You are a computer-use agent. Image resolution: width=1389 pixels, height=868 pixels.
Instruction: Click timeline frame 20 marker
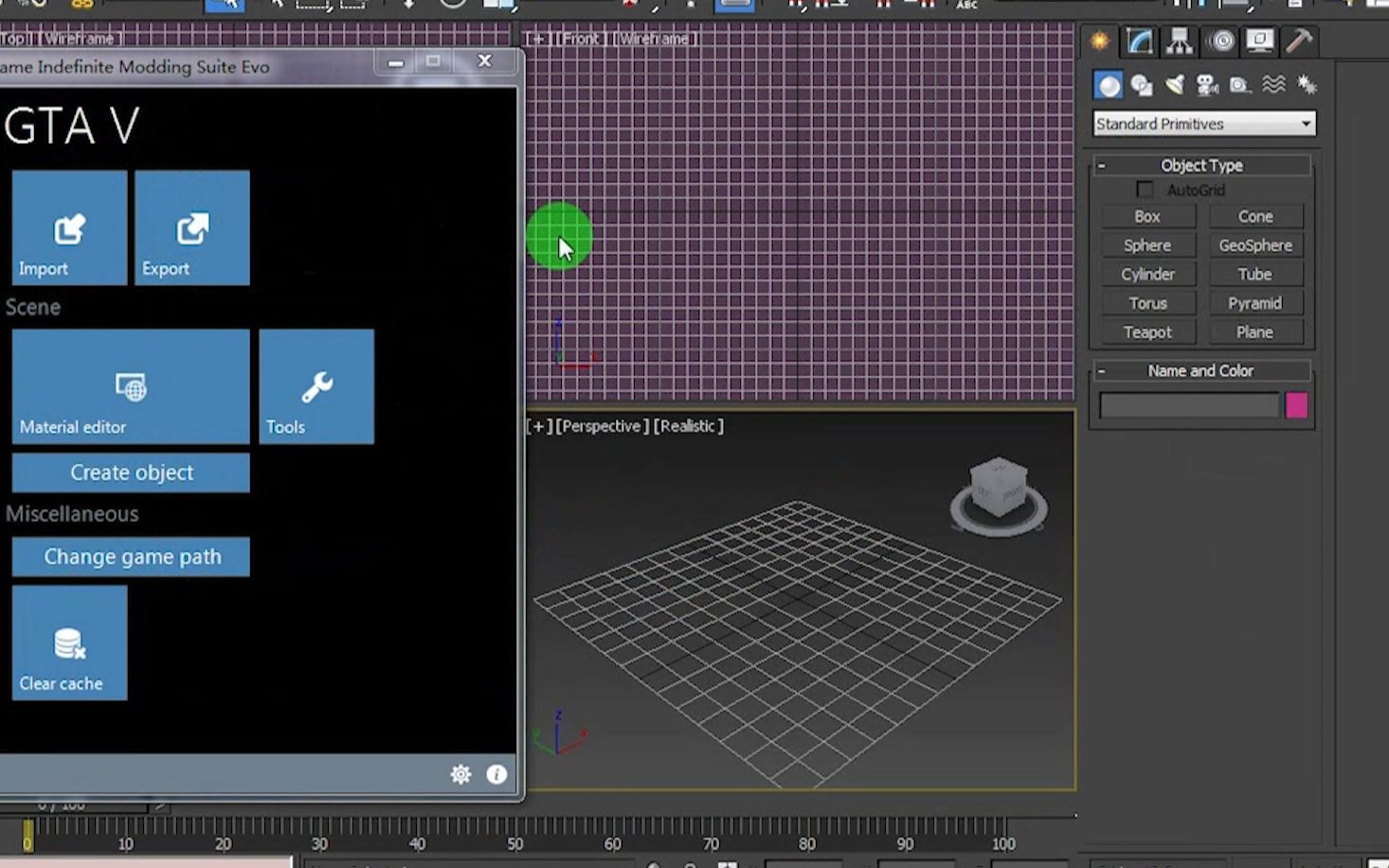223,843
